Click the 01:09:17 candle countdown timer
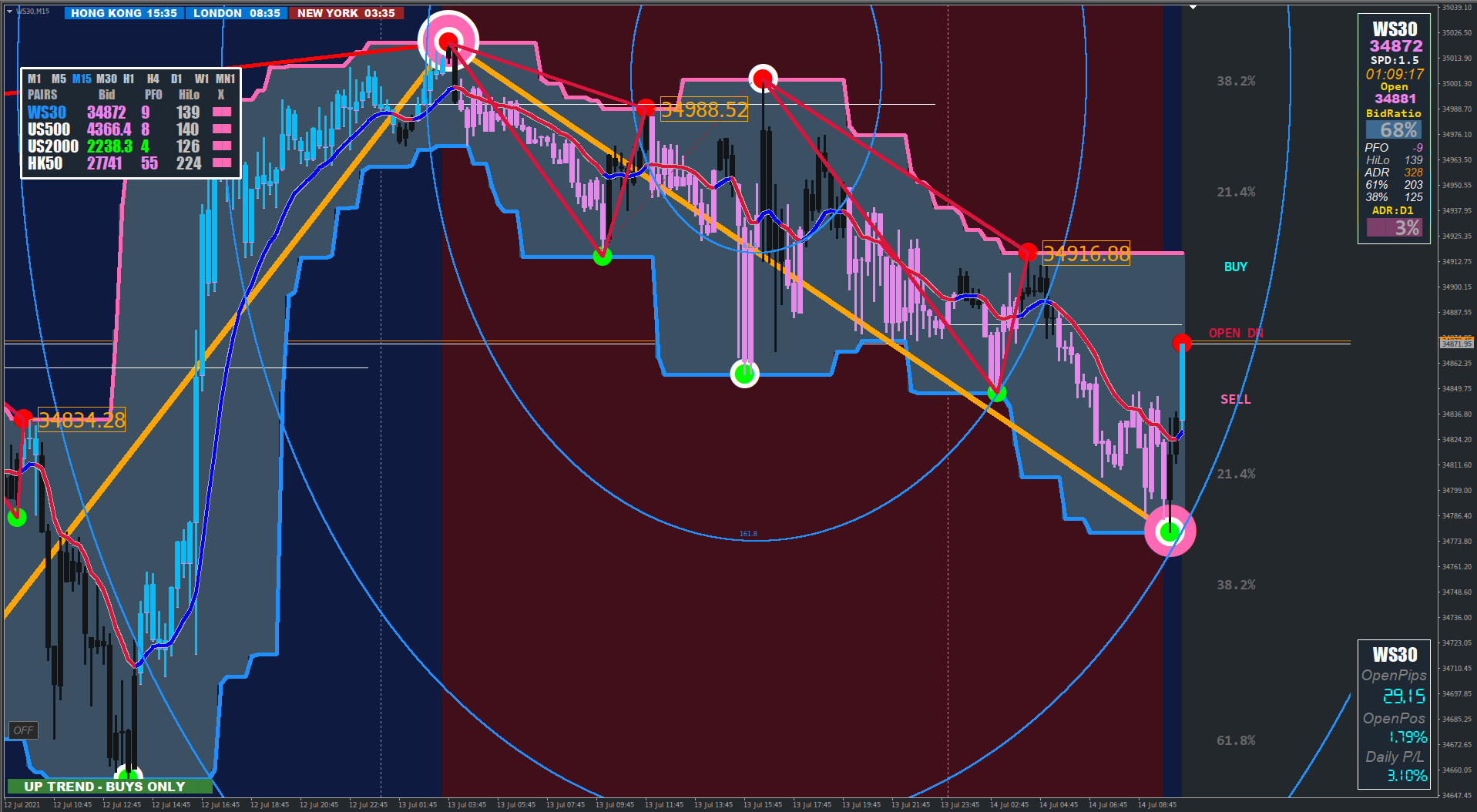 tap(1395, 75)
